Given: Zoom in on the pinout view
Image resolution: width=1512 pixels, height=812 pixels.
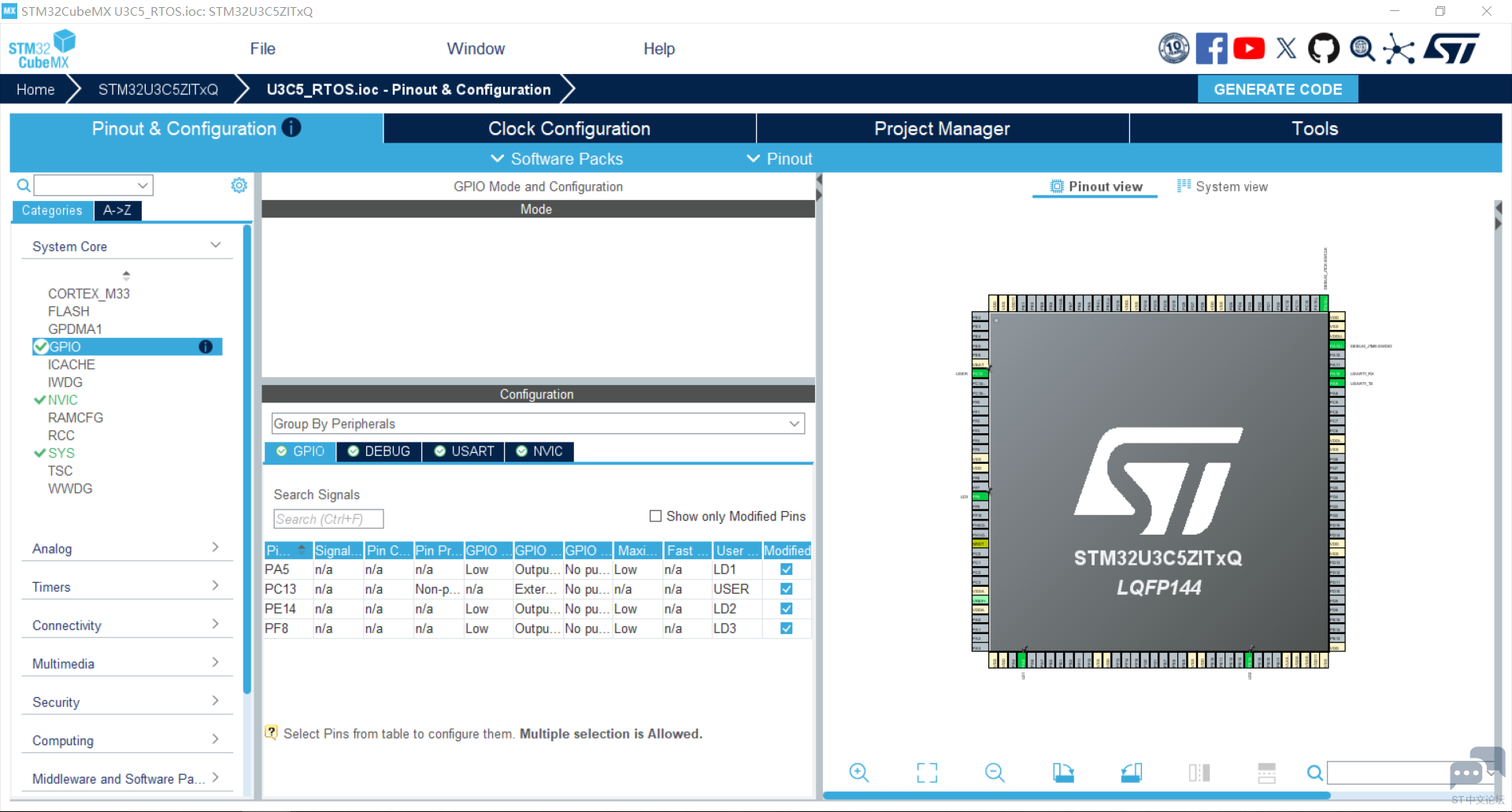Looking at the screenshot, I should pyautogui.click(x=859, y=773).
